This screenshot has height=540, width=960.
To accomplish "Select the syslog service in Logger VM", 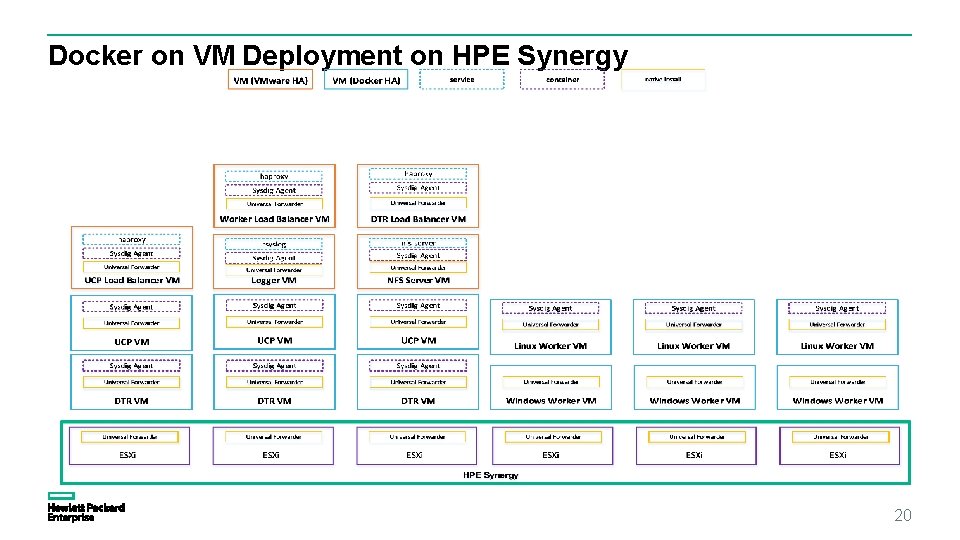I will coord(274,244).
